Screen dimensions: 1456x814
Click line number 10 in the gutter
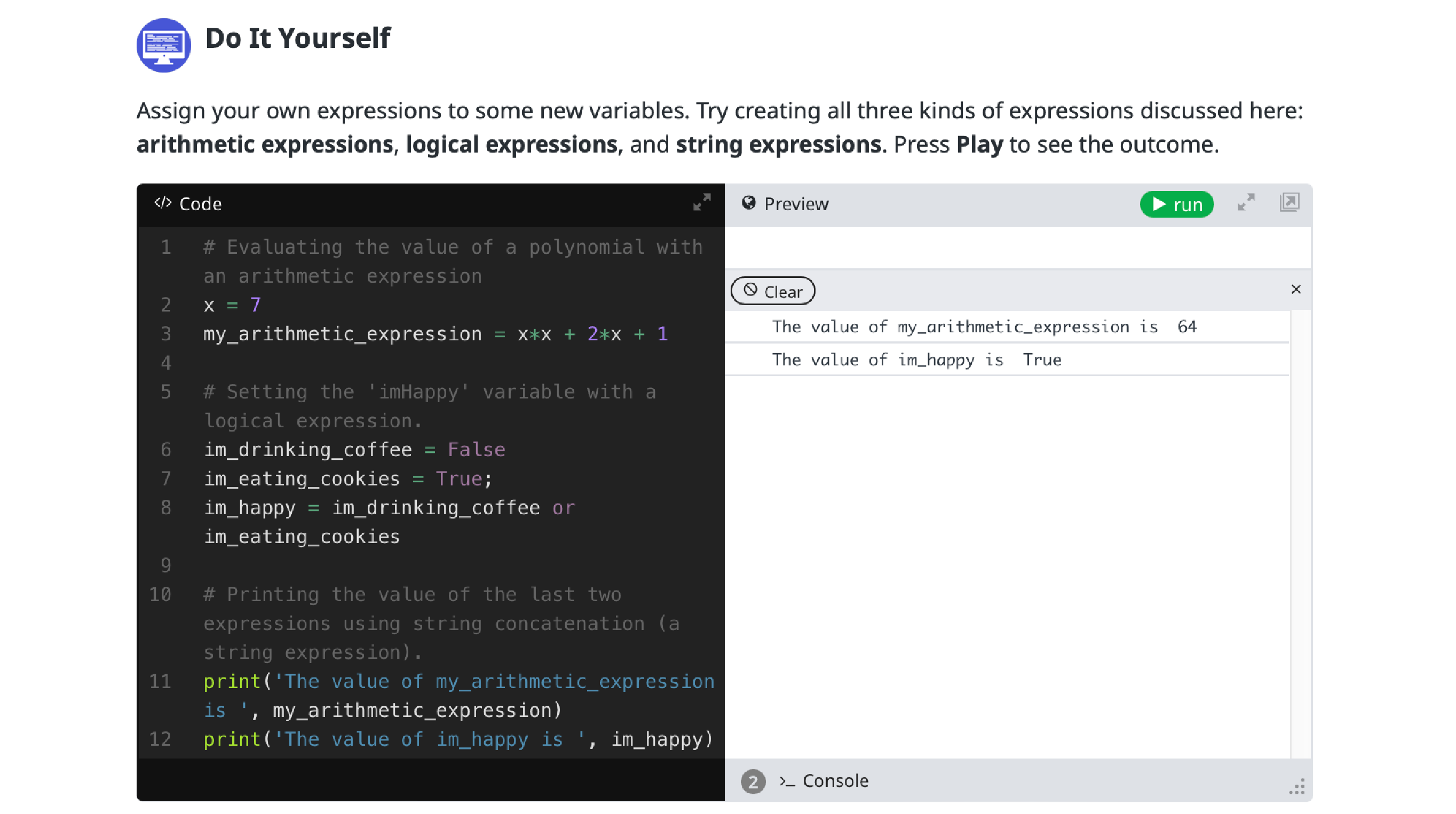(160, 594)
